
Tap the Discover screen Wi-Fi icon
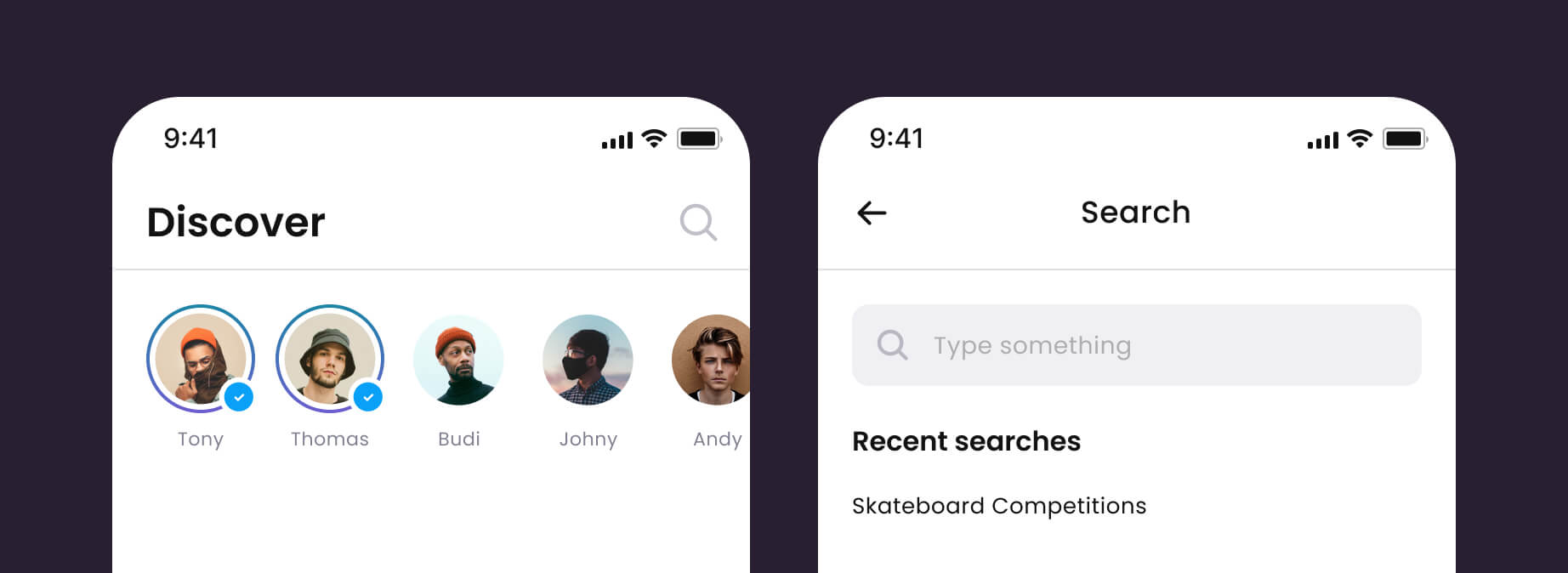(x=654, y=139)
